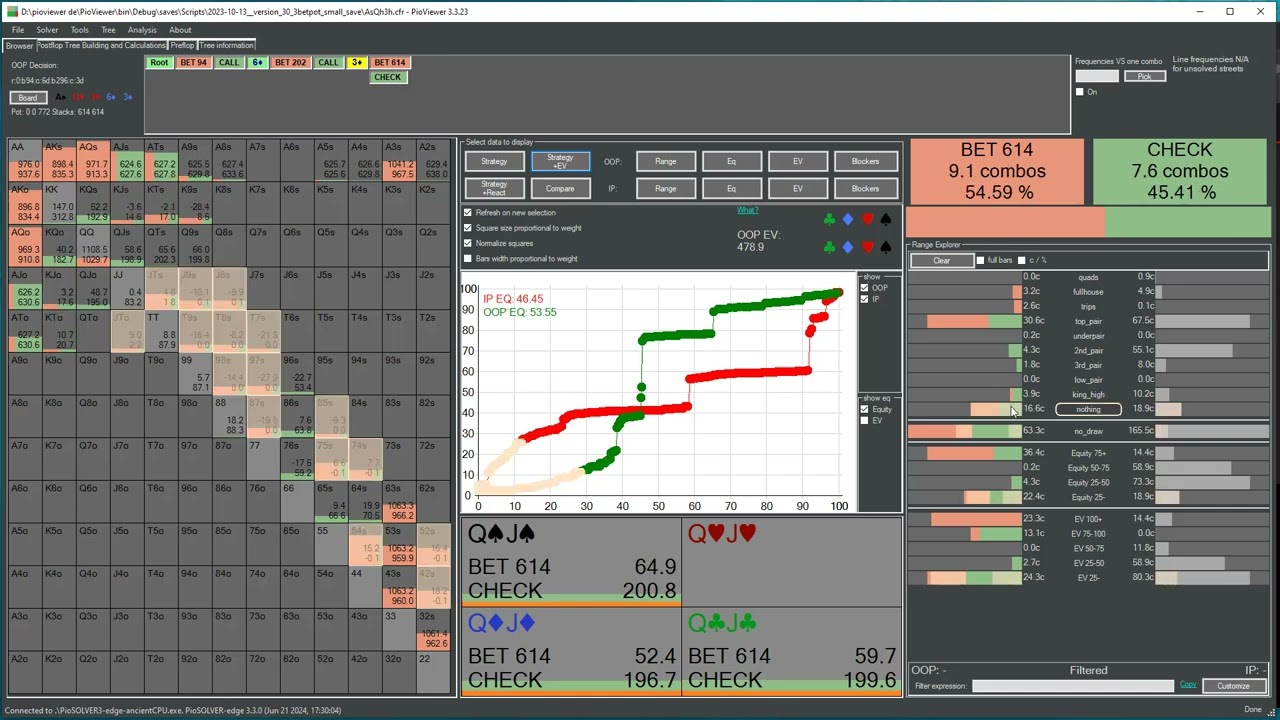Select the AA hand cell in the matrix
1280x720 pixels.
point(26,159)
